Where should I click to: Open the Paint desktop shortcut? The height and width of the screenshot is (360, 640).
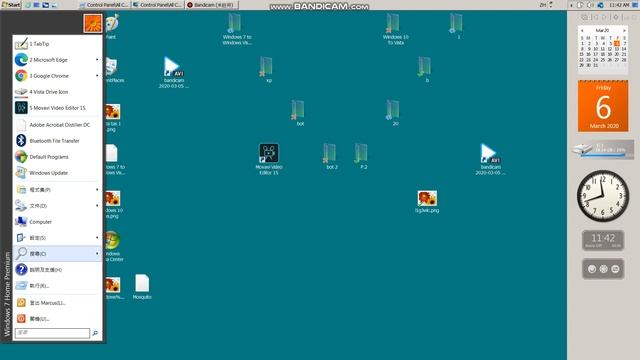click(x=111, y=27)
